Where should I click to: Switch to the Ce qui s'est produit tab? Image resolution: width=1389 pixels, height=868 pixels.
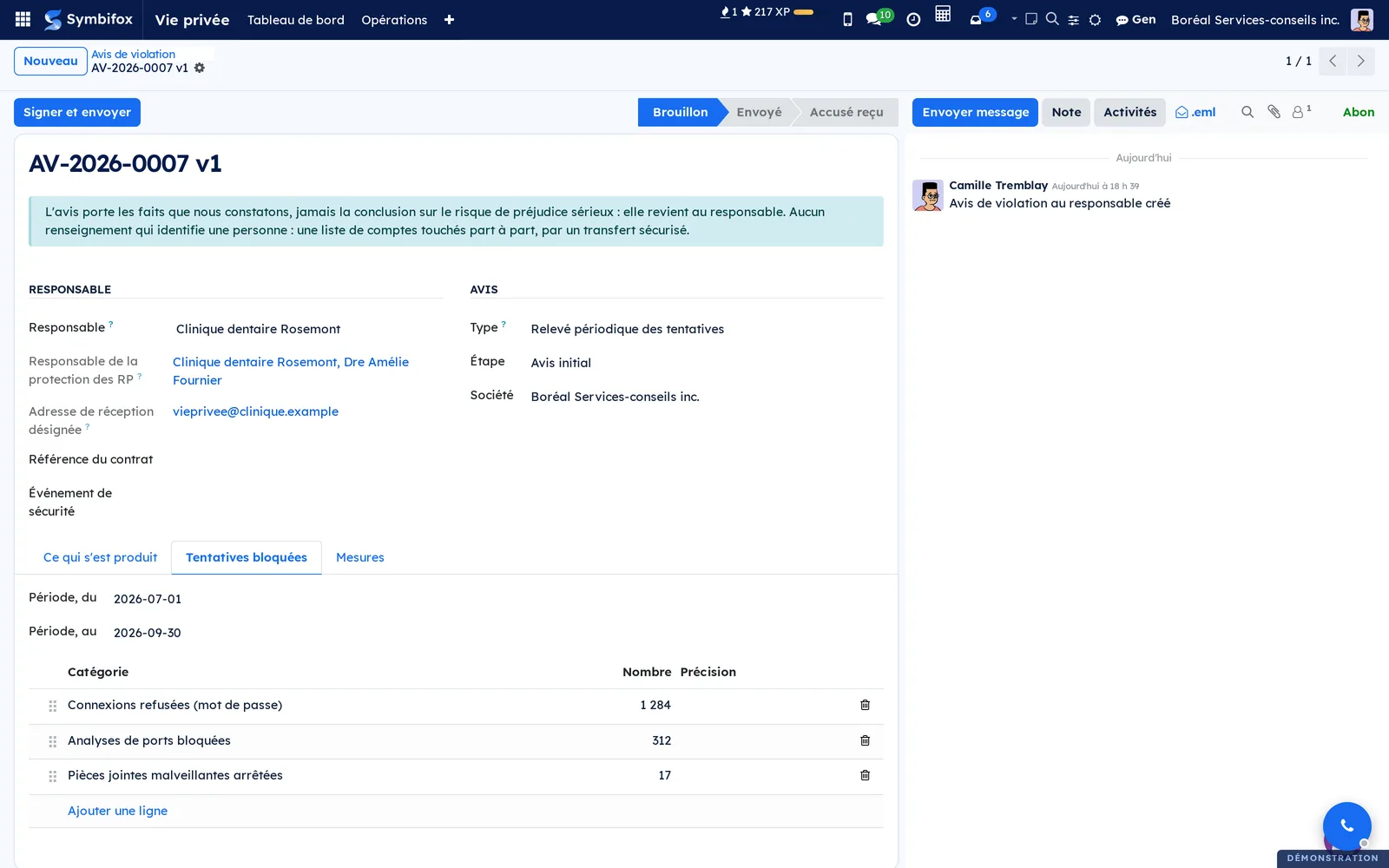tap(101, 557)
